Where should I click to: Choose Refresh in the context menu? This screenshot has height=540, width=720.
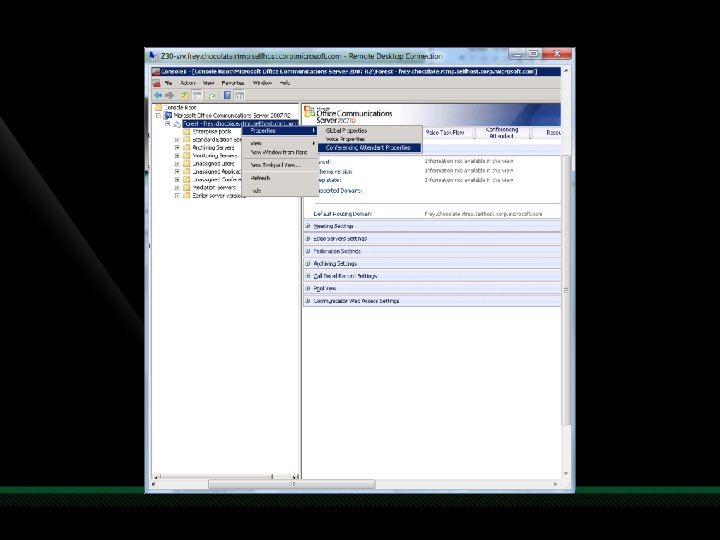click(x=280, y=178)
